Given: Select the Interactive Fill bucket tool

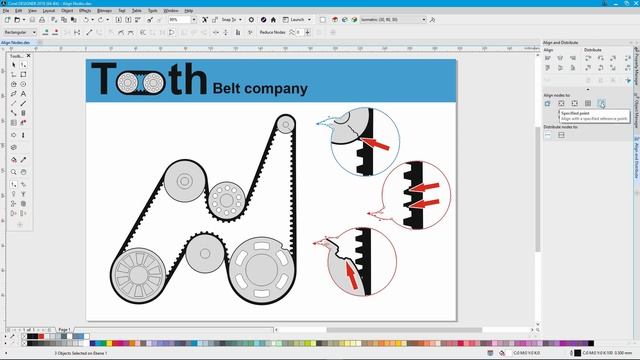Looking at the screenshot, I should pos(13,160).
